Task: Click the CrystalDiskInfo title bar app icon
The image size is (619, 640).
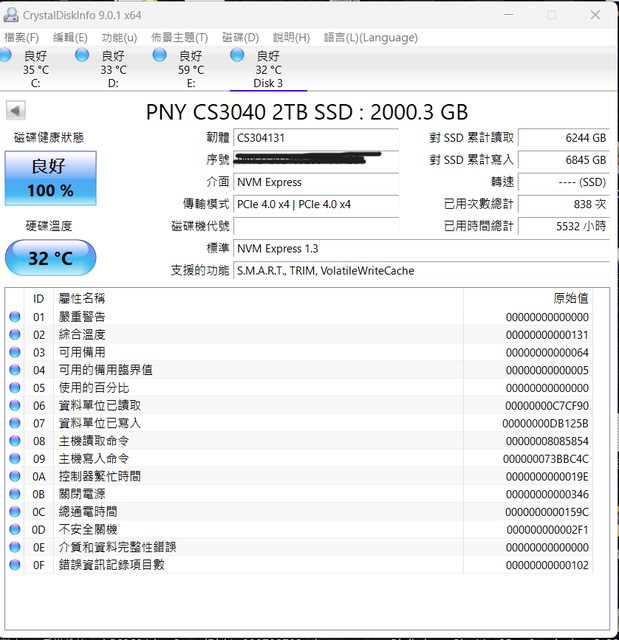Action: click(10, 14)
